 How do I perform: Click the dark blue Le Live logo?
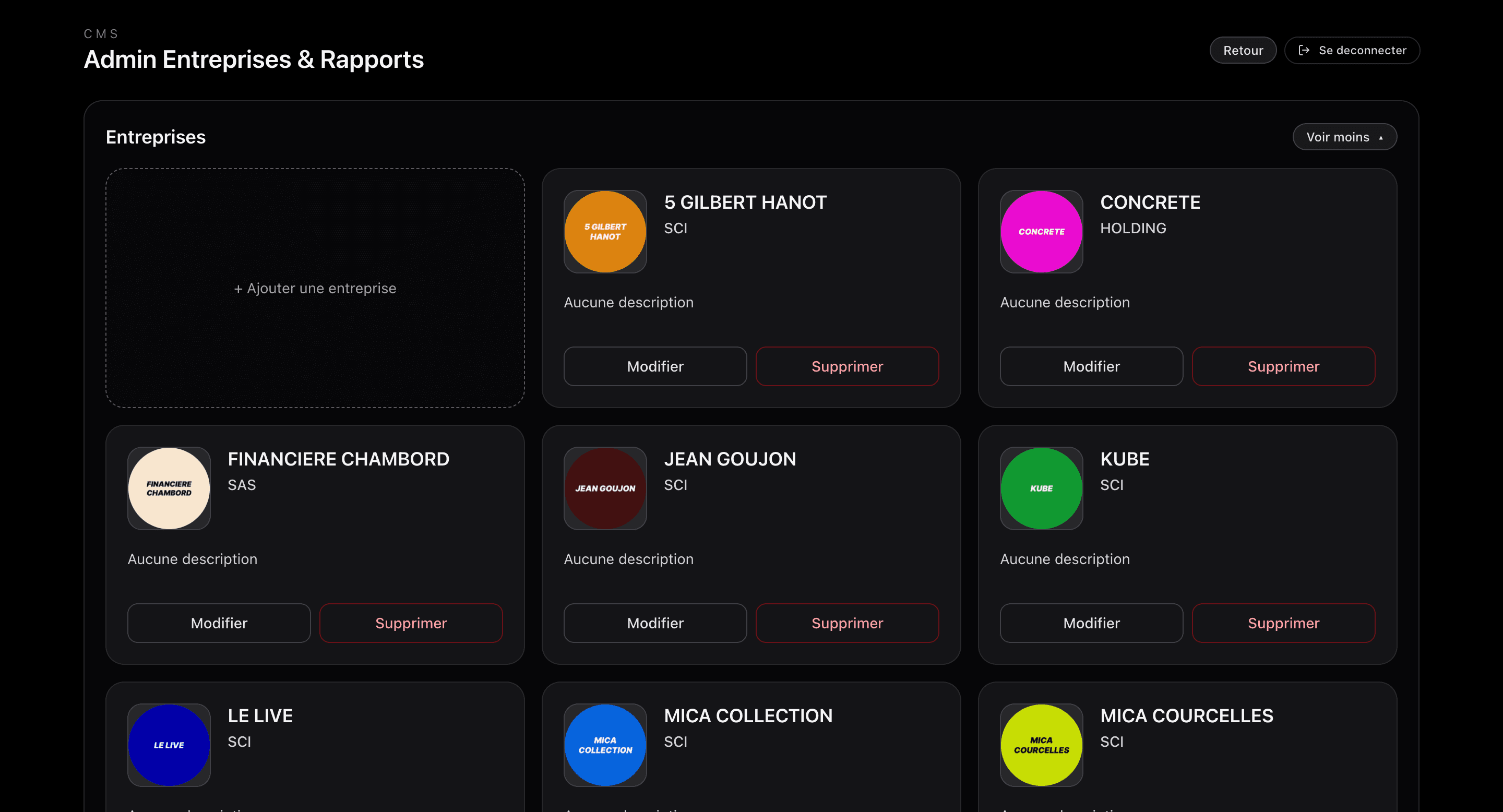click(169, 745)
